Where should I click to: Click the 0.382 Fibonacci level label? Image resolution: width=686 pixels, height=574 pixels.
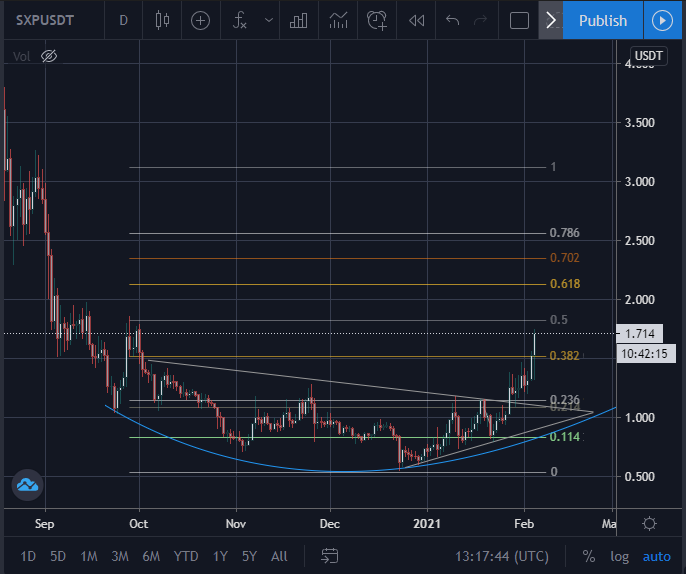coord(564,356)
